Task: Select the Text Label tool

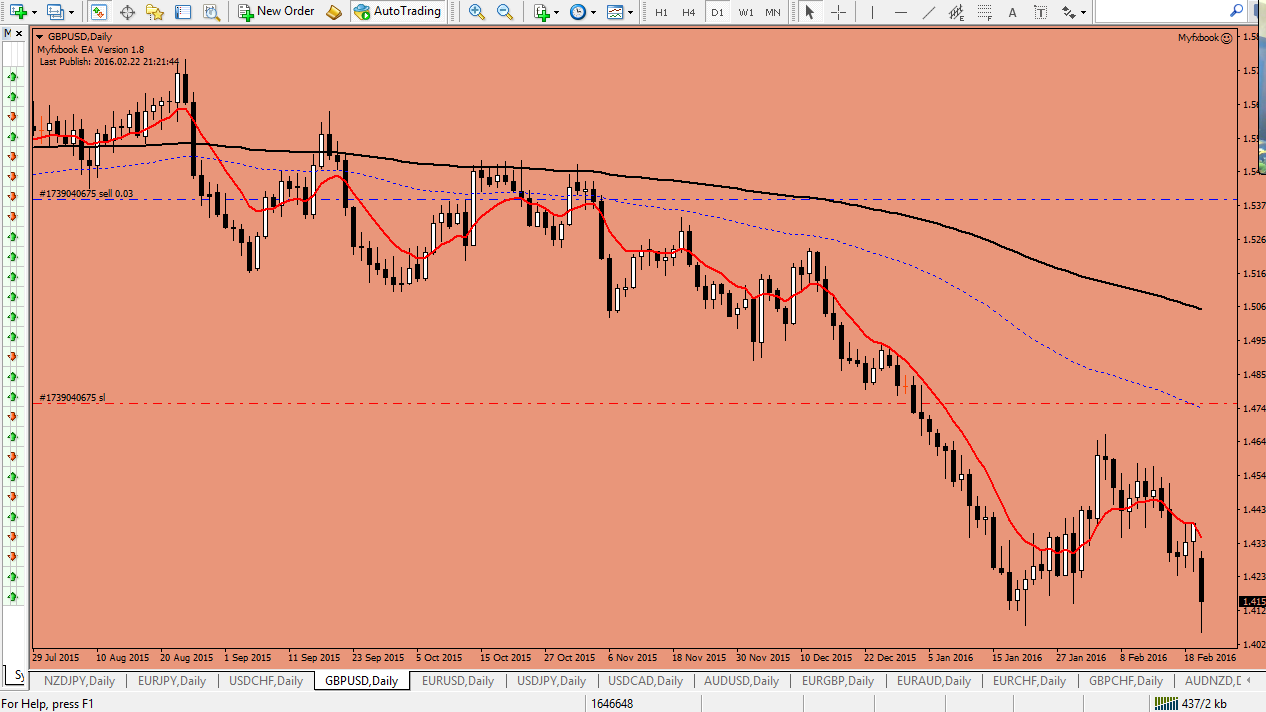Action: 1040,12
